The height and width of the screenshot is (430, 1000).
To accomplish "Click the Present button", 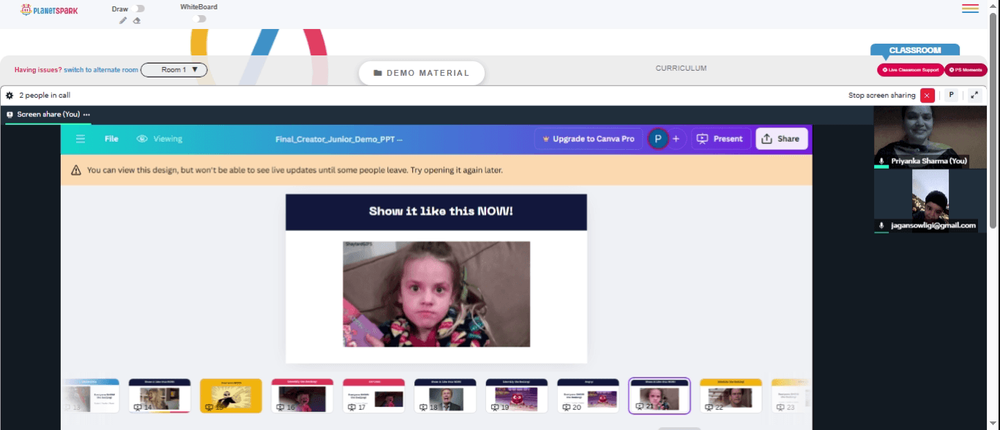I will pyautogui.click(x=721, y=138).
